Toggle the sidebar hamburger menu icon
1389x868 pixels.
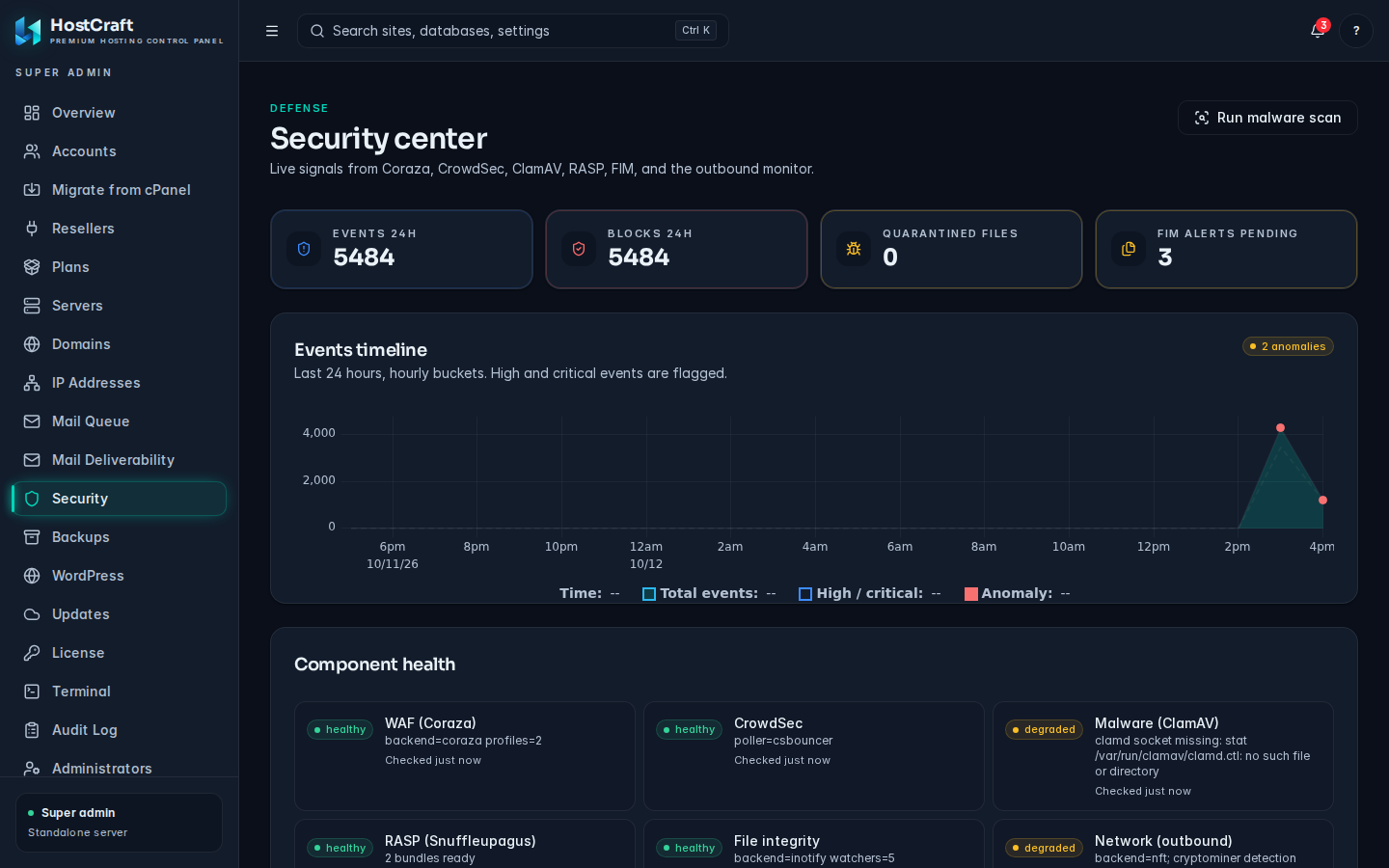tap(272, 31)
